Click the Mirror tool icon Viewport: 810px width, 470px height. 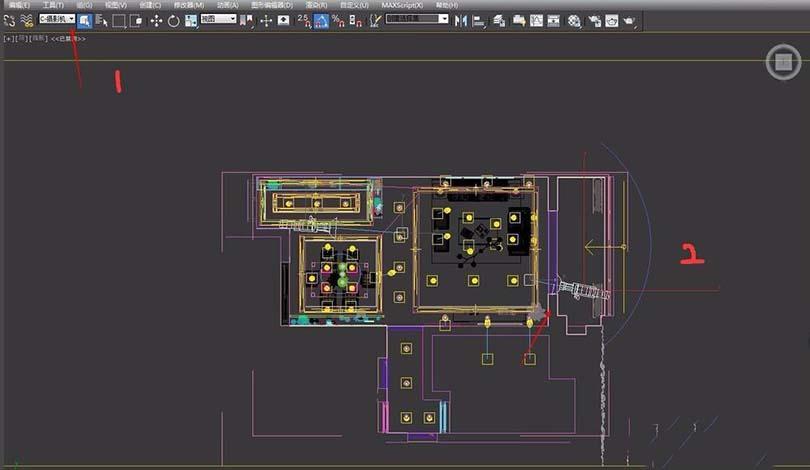tap(461, 21)
